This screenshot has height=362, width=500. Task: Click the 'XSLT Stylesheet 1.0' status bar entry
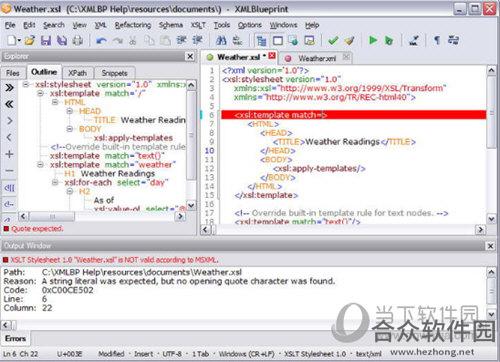[x=315, y=354]
